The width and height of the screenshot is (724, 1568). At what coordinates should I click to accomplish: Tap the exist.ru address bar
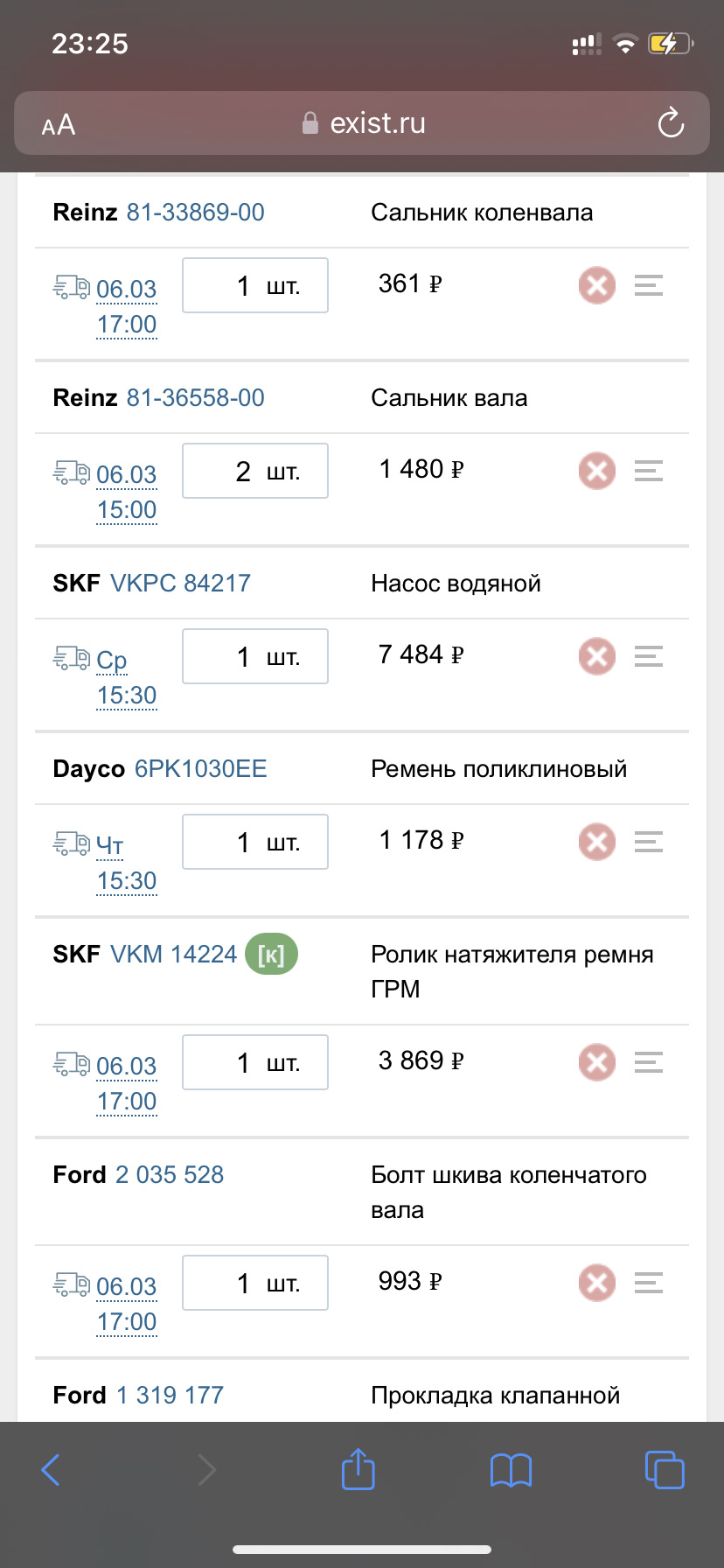(x=364, y=123)
